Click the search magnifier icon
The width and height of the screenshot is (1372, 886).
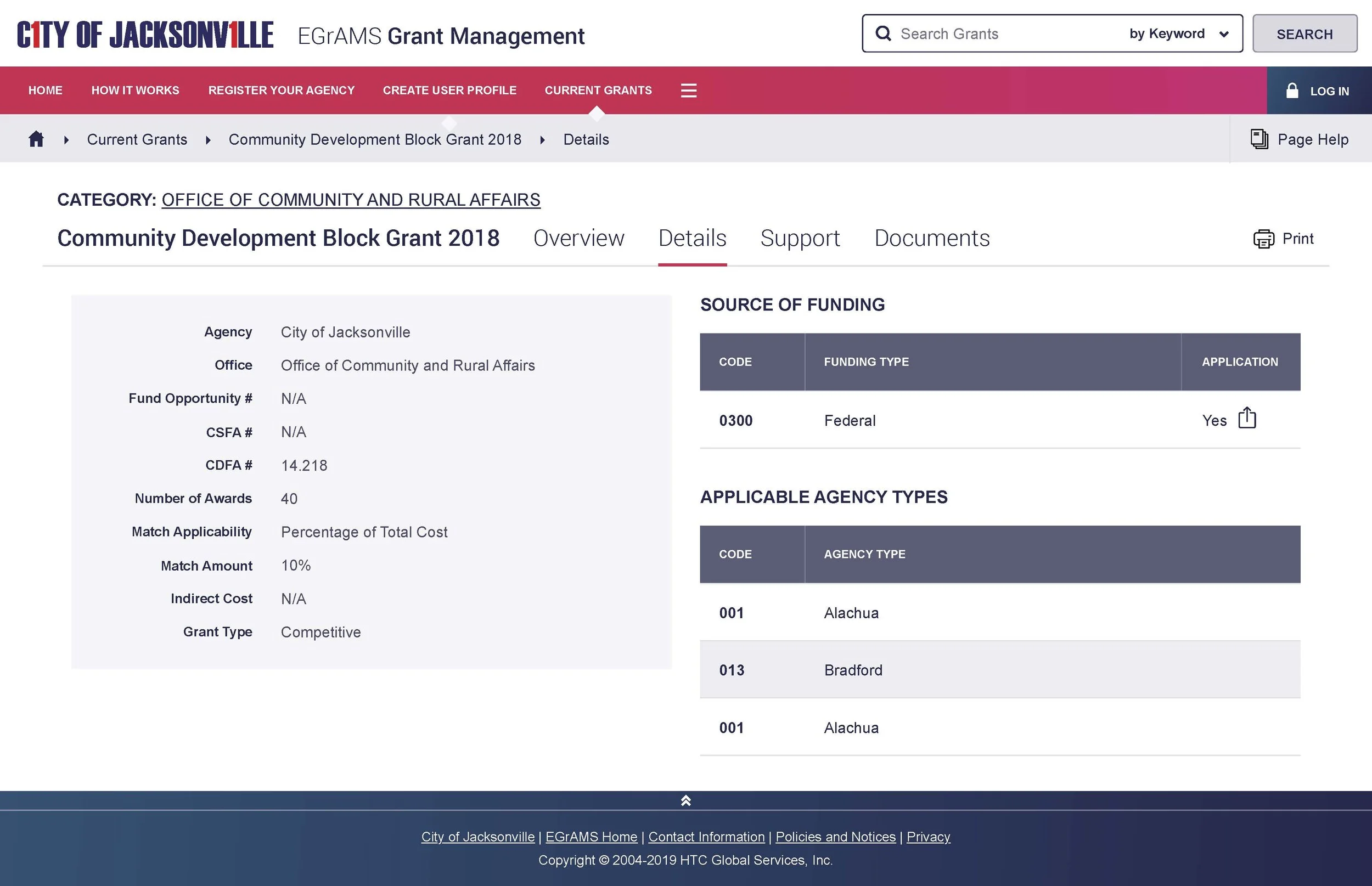click(883, 33)
